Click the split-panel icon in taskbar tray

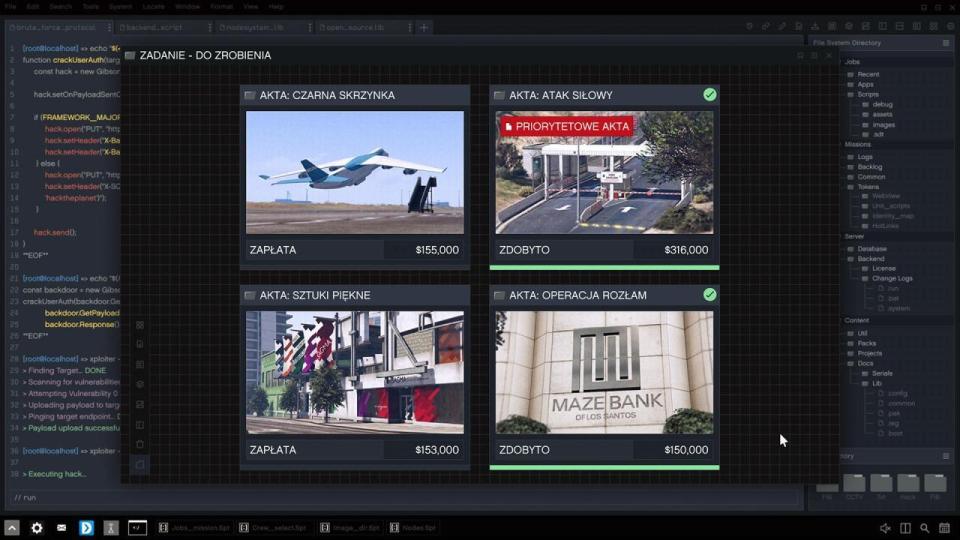(905, 528)
